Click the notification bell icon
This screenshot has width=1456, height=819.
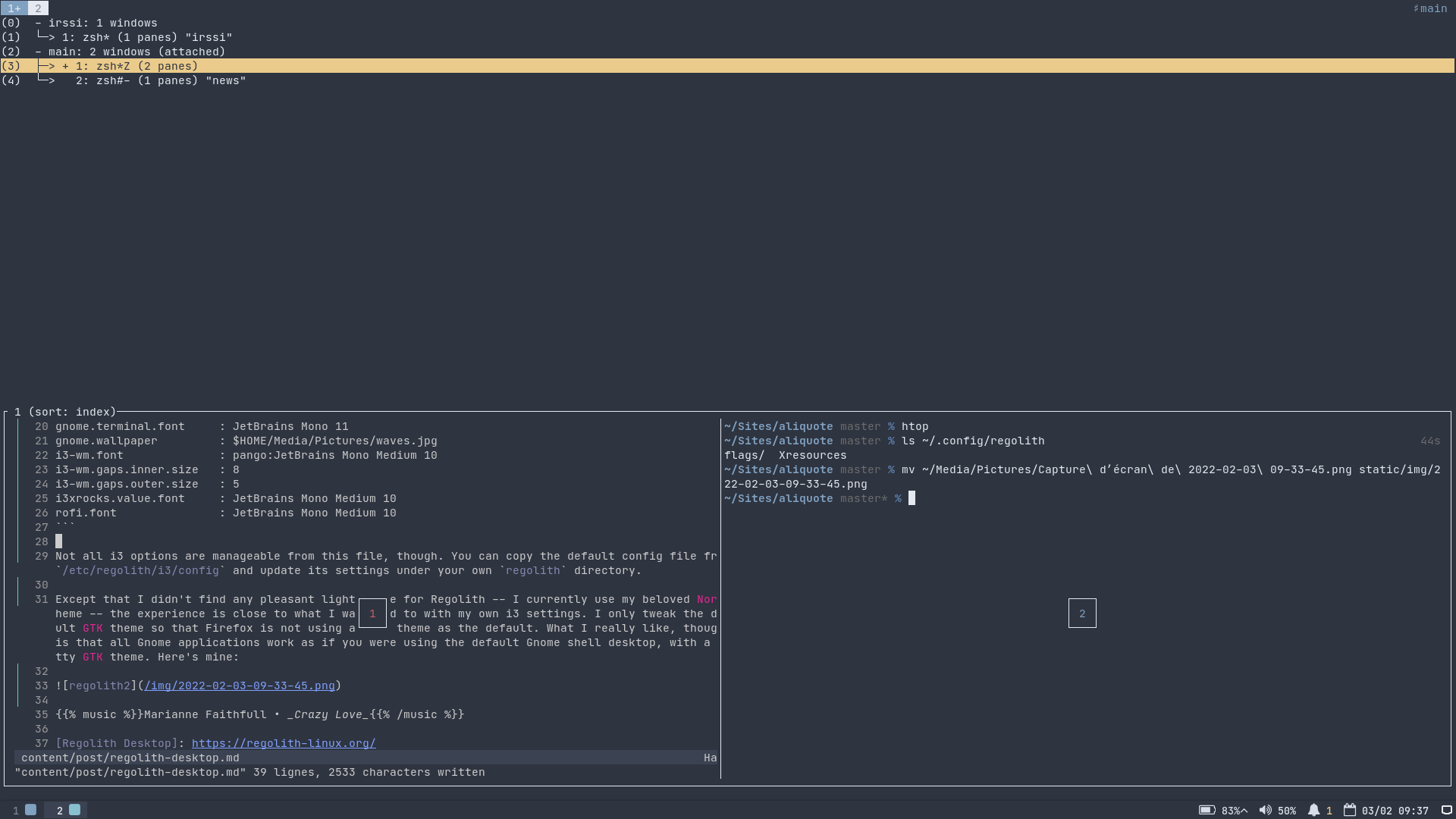pos(1313,810)
